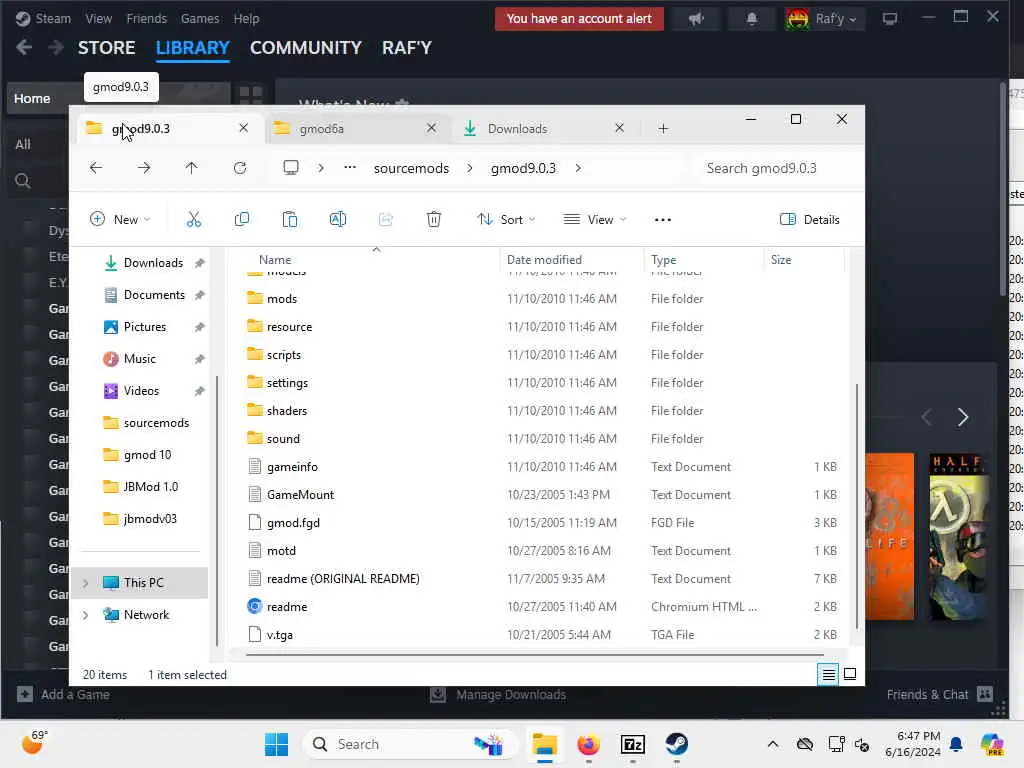Switch to the gmod6a tab
Image resolution: width=1024 pixels, height=768 pixels.
(358, 129)
